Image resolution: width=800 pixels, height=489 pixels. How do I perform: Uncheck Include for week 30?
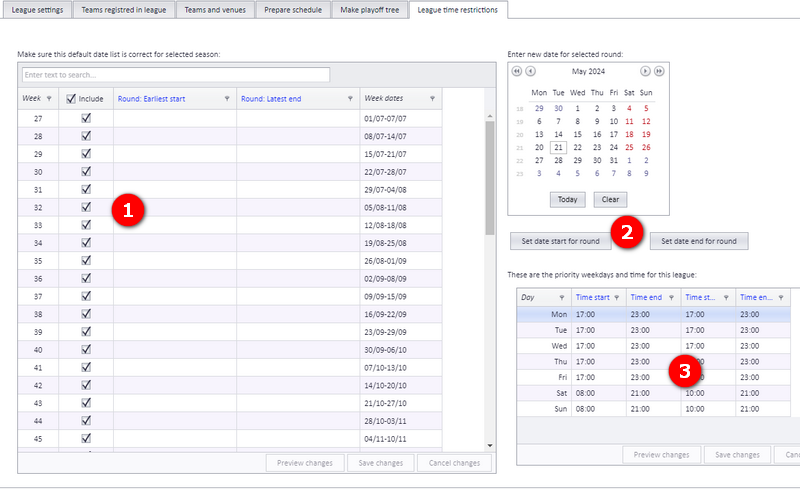click(x=86, y=172)
